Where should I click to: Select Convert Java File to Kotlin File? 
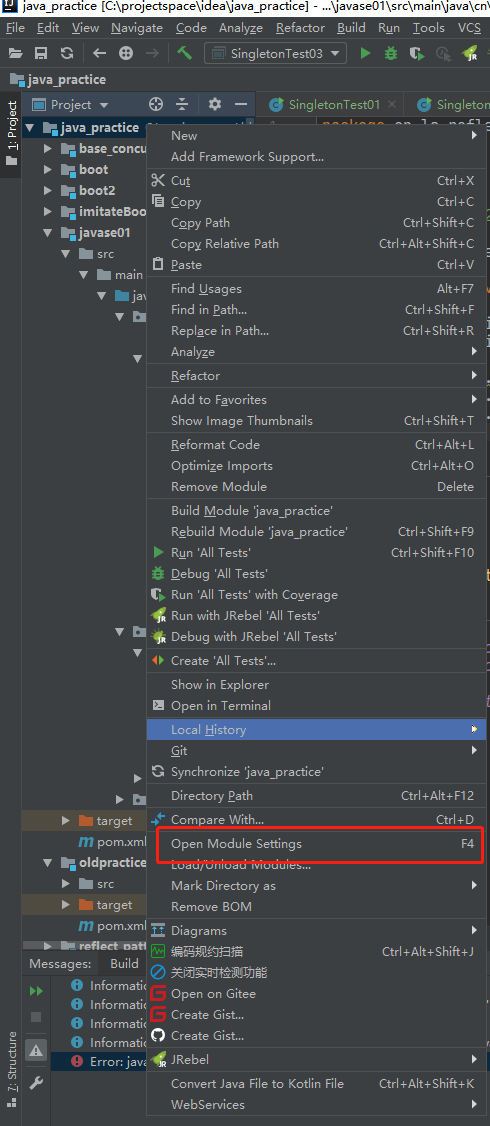coord(314,1084)
